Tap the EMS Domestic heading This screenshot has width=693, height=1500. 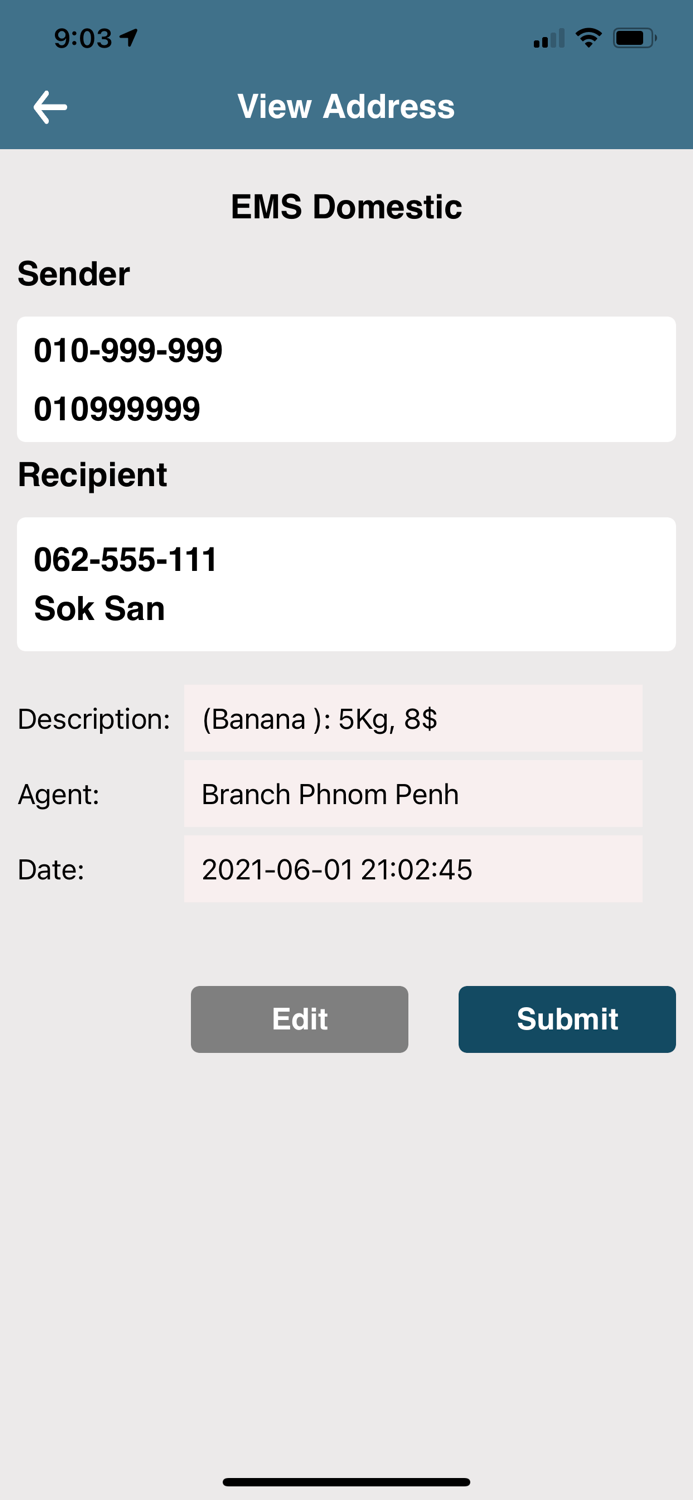coord(346,207)
